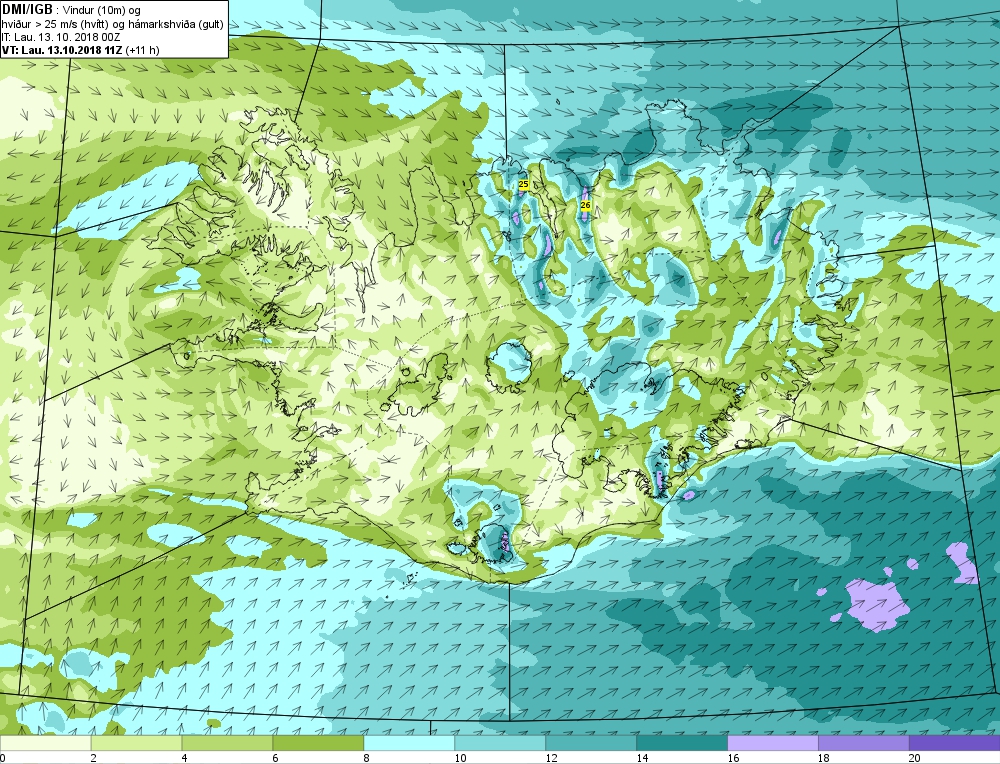This screenshot has height=764, width=1000.
Task: Pick the 4–6 green legend swatch
Action: (x=227, y=743)
